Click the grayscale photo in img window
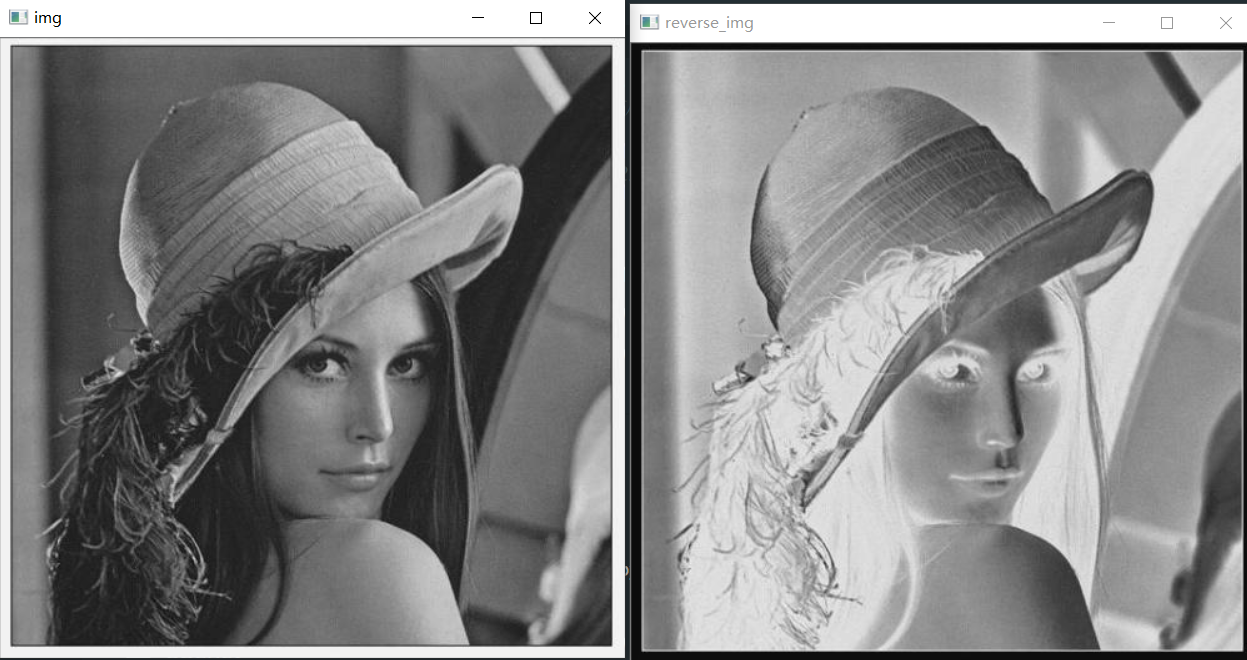 click(311, 346)
